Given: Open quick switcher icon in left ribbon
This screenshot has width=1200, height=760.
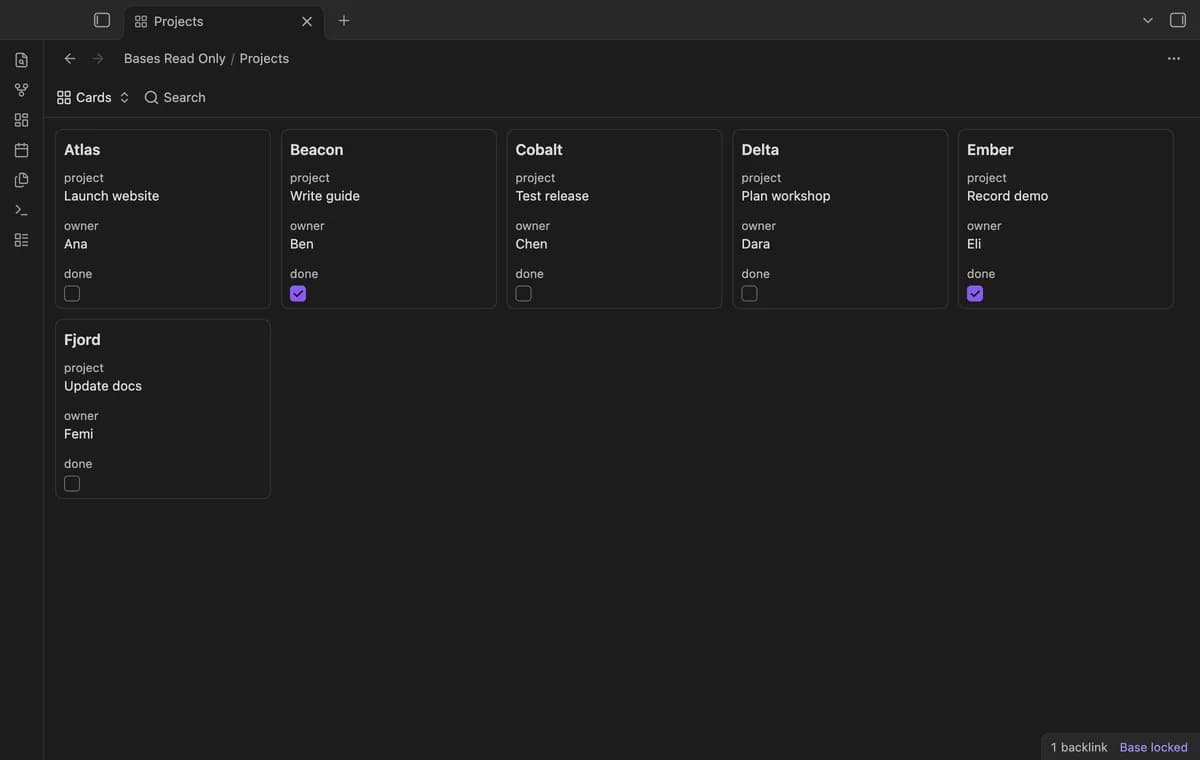Looking at the screenshot, I should [x=21, y=60].
